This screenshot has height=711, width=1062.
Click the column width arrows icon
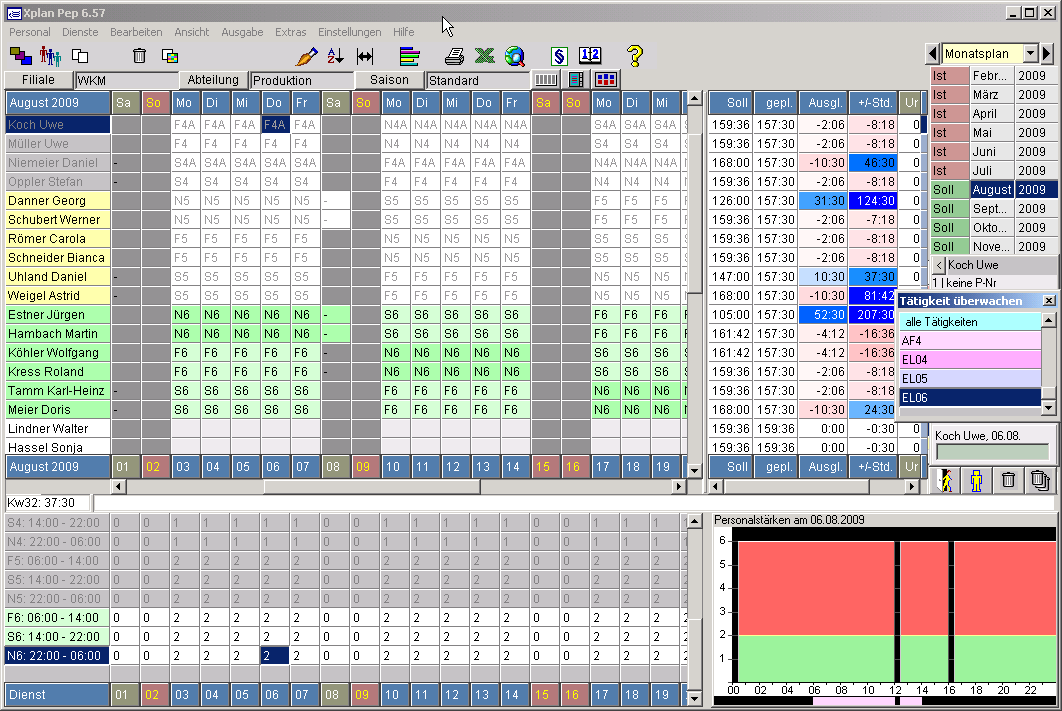click(x=365, y=56)
